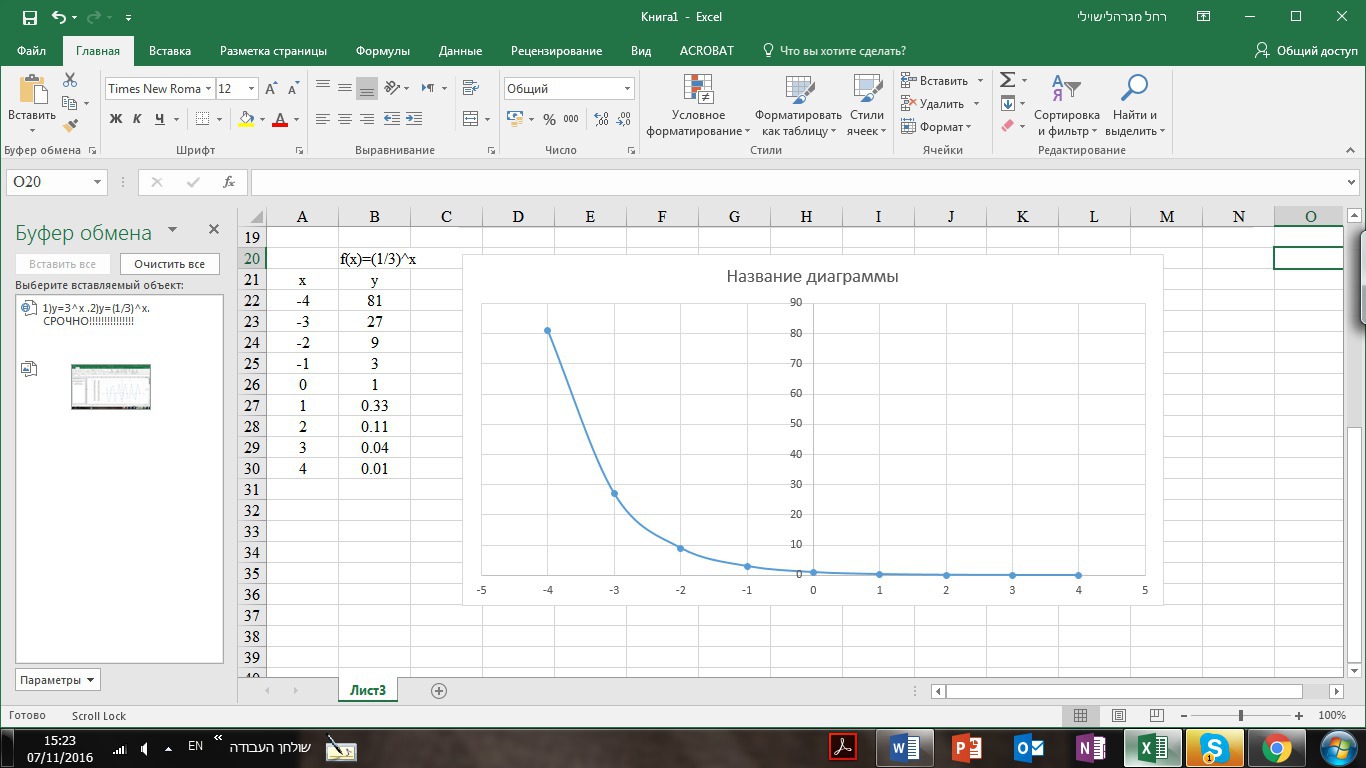1366x768 pixels.
Task: Click Условное форматирование icon
Action: (x=697, y=106)
